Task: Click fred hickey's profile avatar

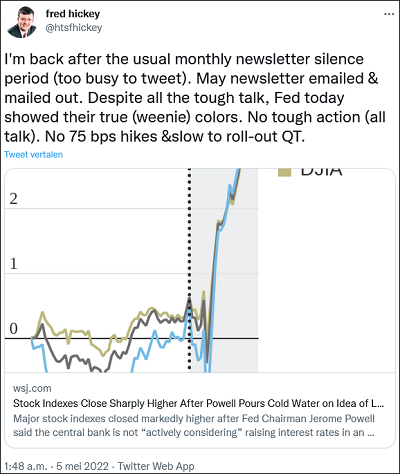Action: [x=22, y=22]
